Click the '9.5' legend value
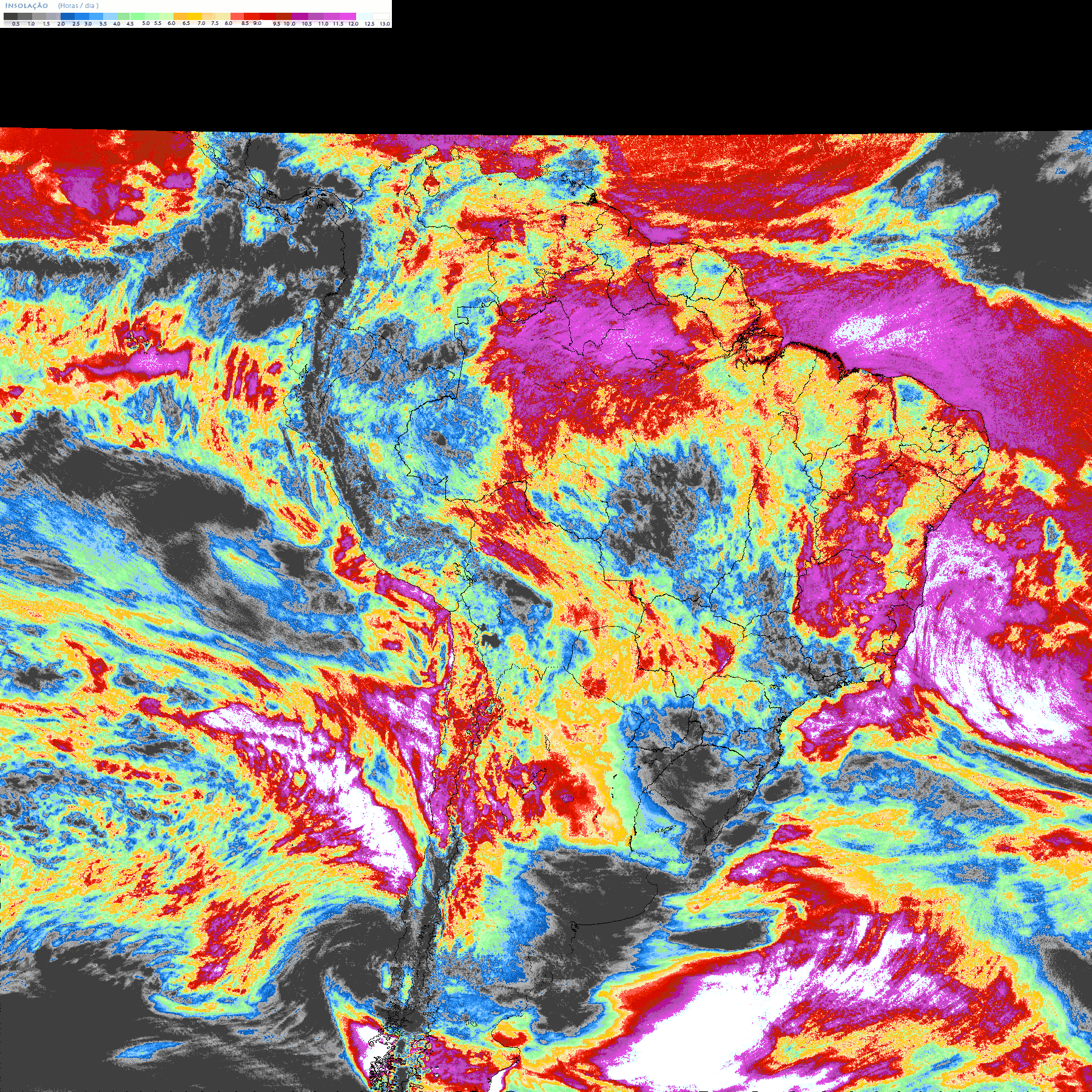 coord(277,24)
